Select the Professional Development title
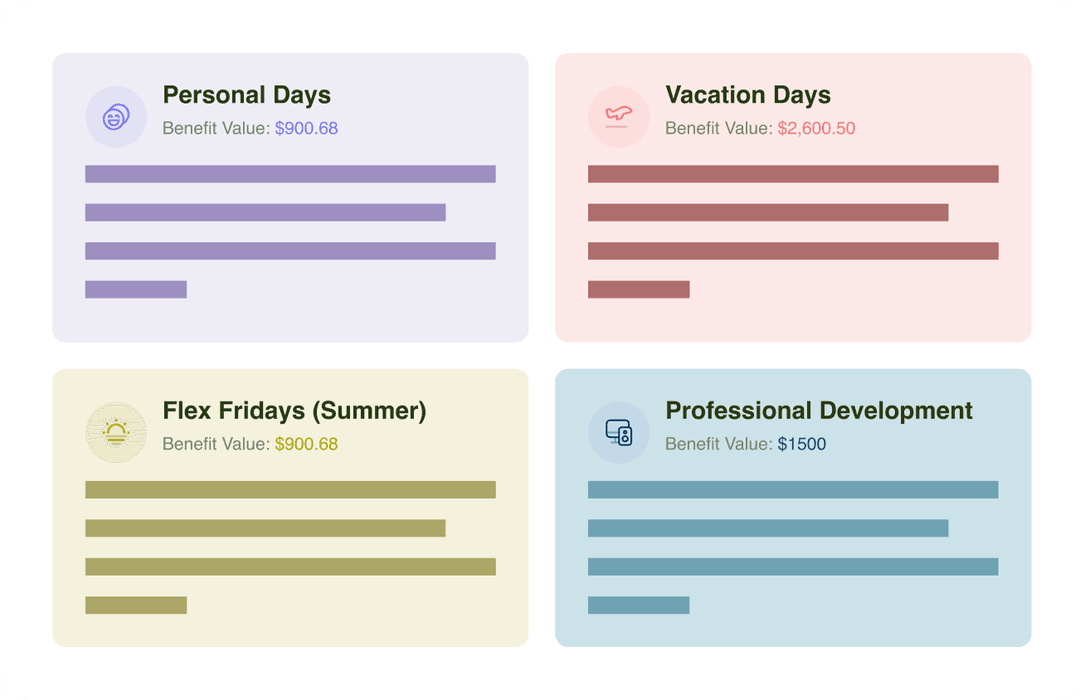 pyautogui.click(x=819, y=411)
